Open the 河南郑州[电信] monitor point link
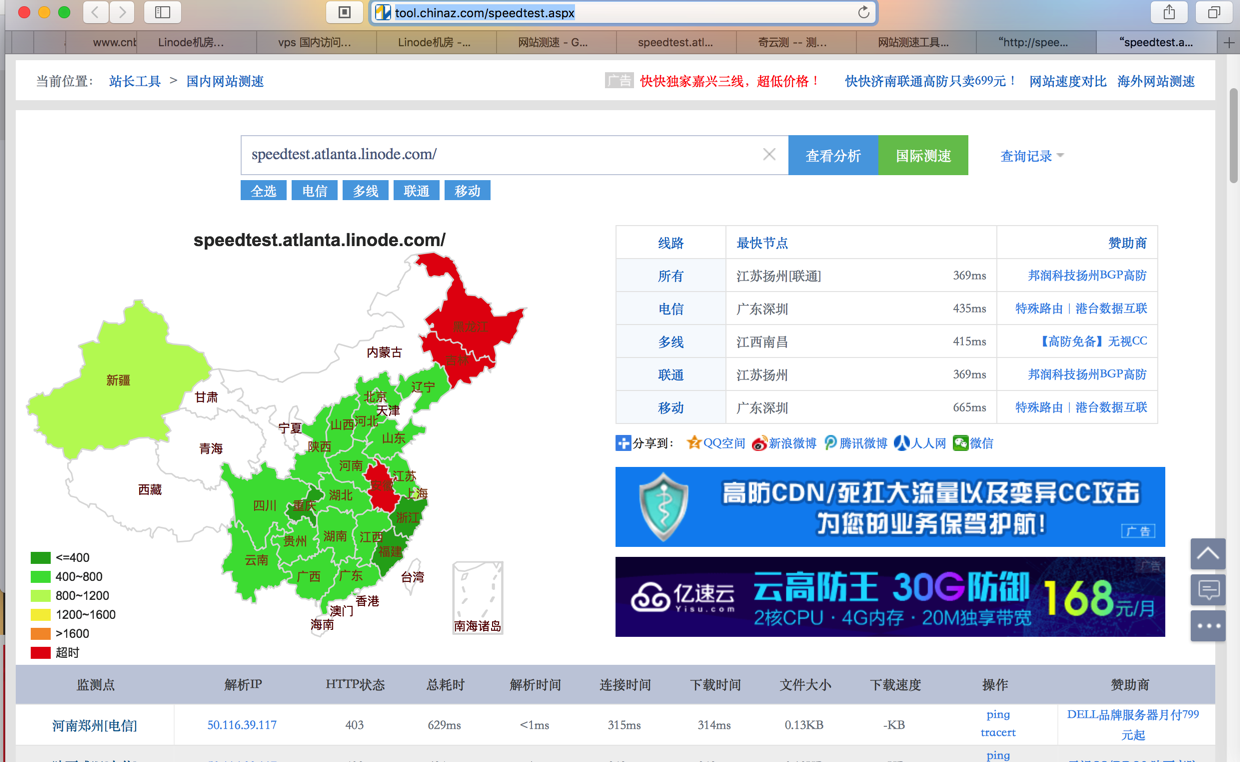Viewport: 1240px width, 762px height. click(x=95, y=725)
